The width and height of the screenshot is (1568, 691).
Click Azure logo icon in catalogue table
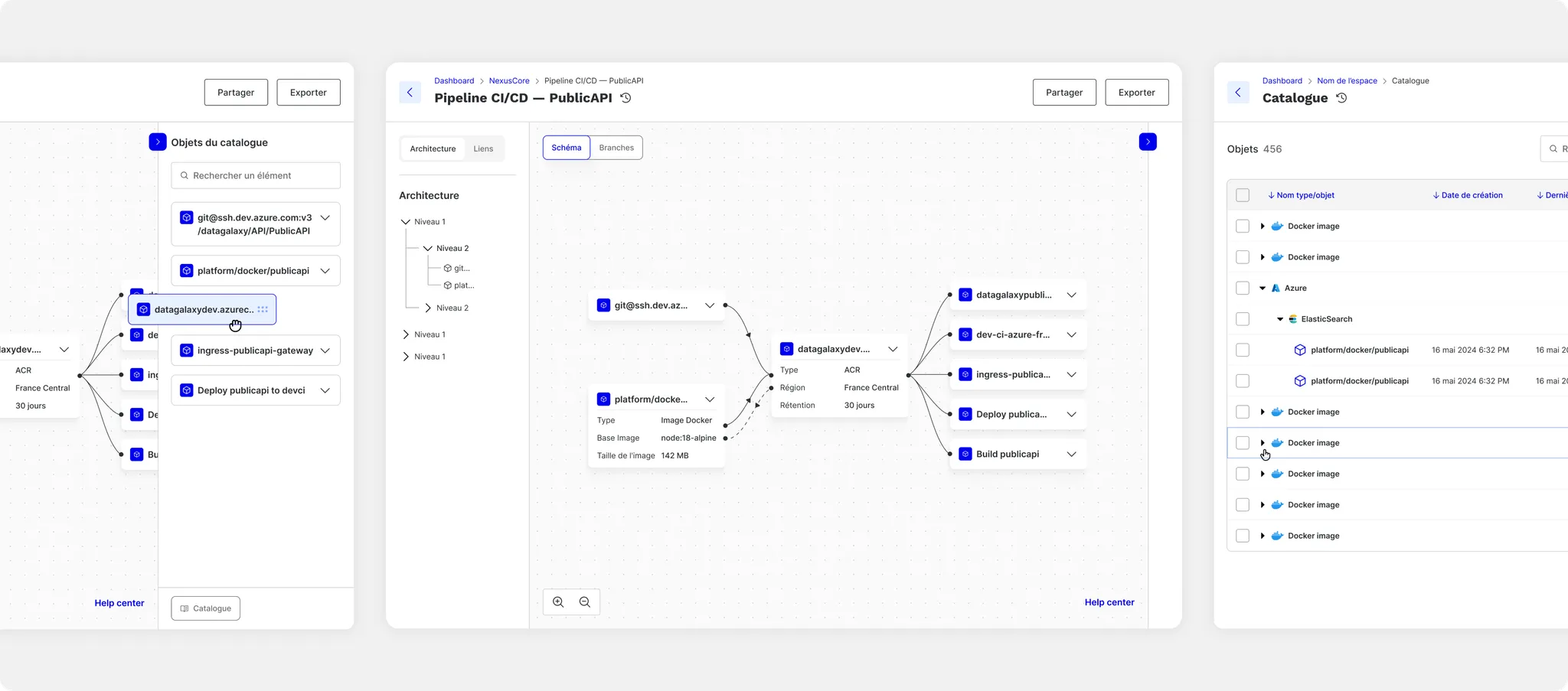[1276, 288]
